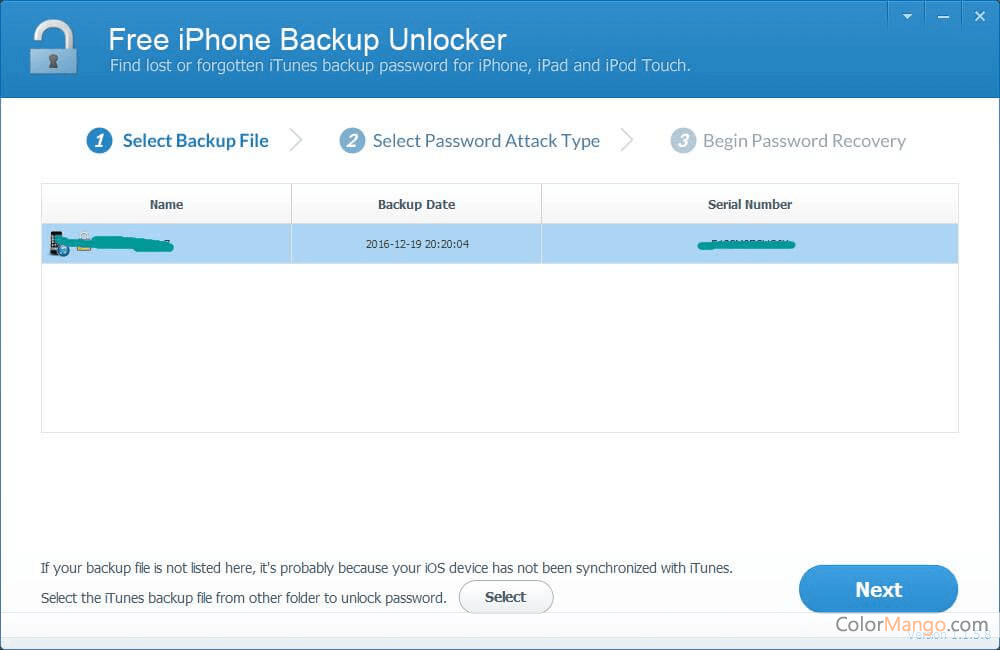Select the backup dated 2016-12-19 20:20:04
Image resolution: width=1000 pixels, height=650 pixels.
[x=416, y=244]
